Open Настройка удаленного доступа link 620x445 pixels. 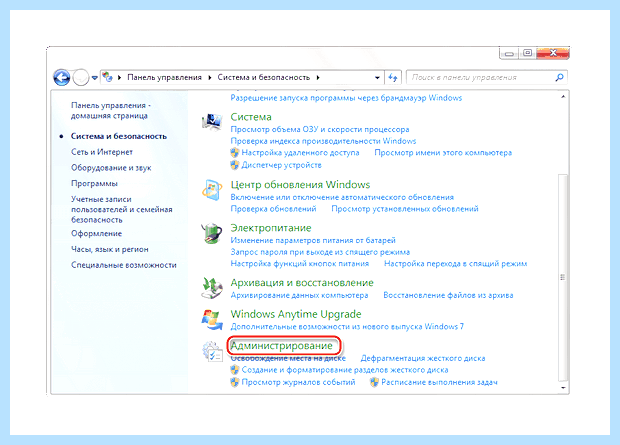[300, 153]
